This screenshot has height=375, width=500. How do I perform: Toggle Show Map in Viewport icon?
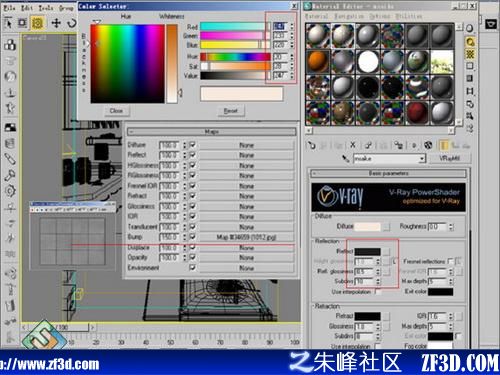428,145
